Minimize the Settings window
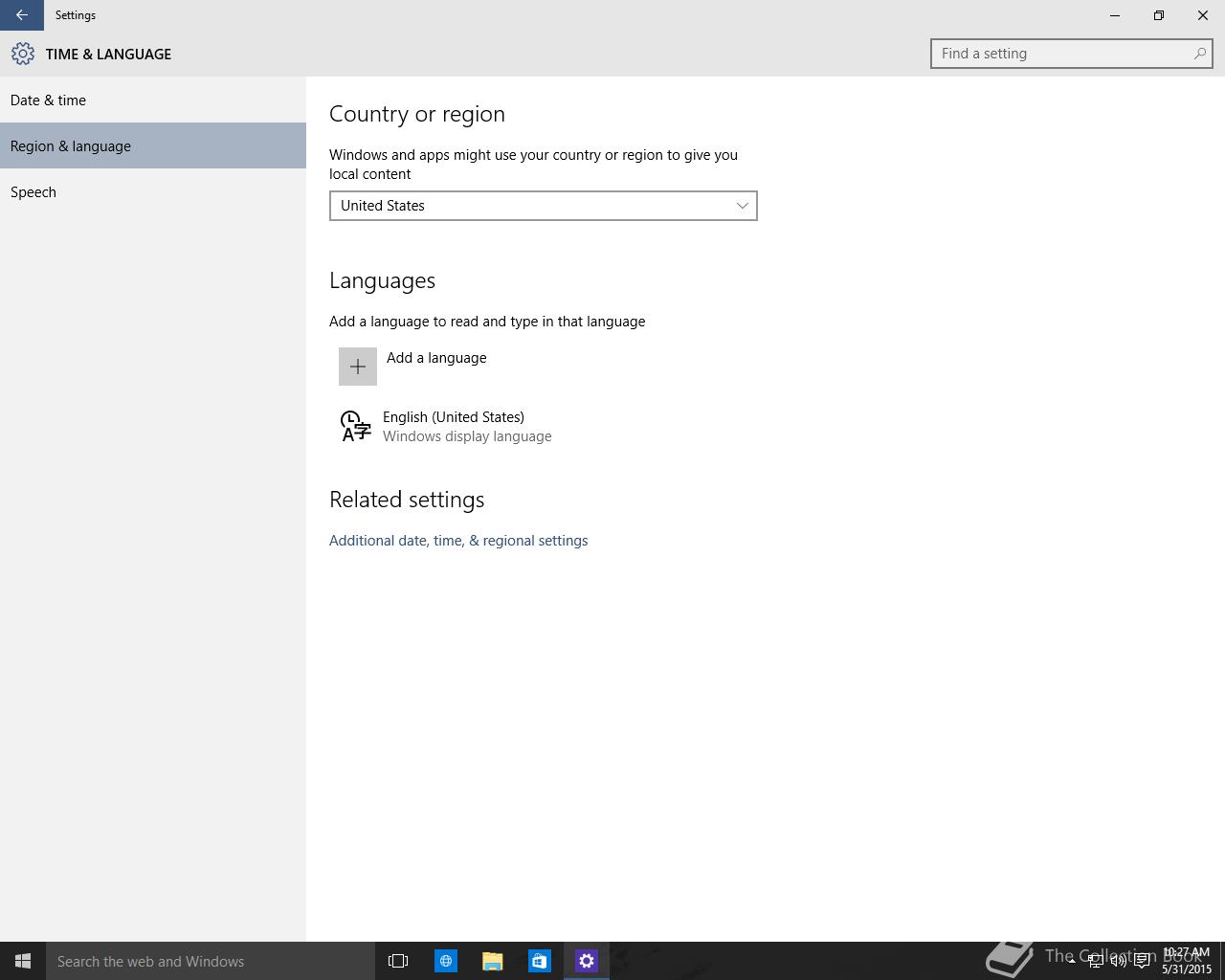1225x980 pixels. (x=1115, y=15)
